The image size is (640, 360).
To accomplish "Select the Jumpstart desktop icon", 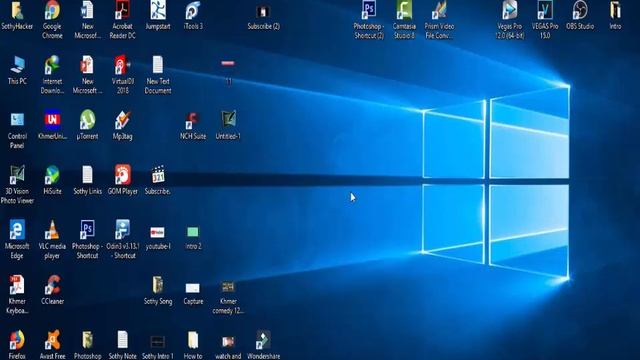I will (x=158, y=11).
